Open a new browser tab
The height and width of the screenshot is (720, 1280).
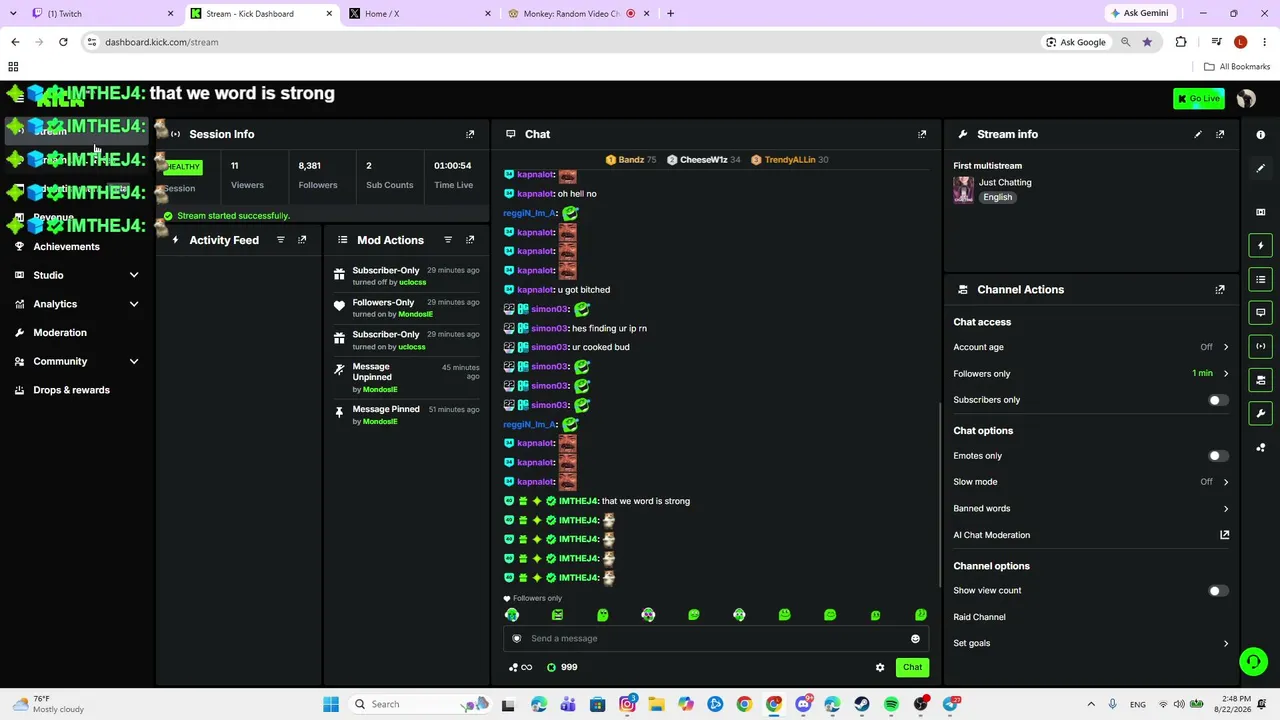tap(670, 14)
